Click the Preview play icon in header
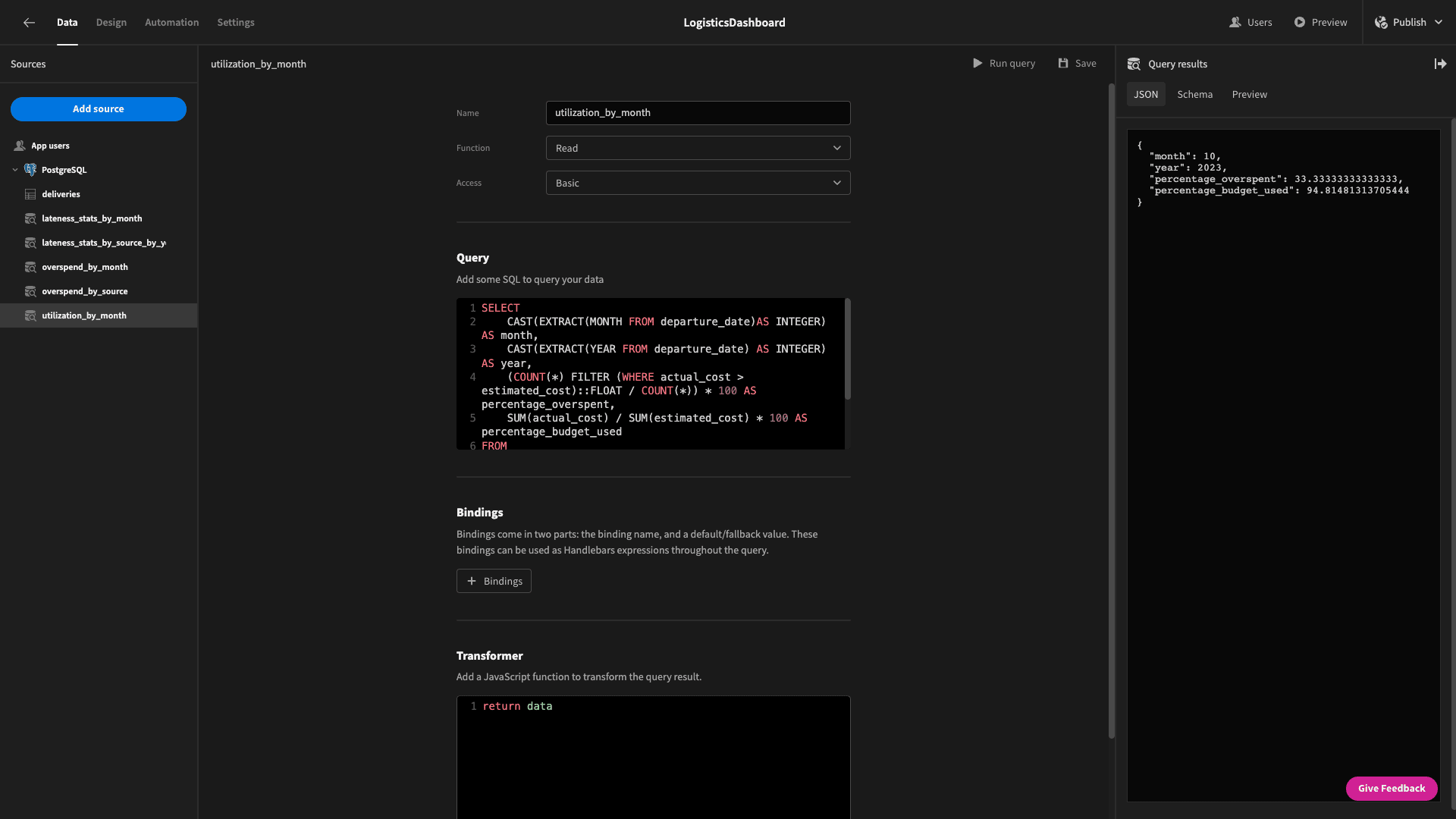The image size is (1456, 819). pyautogui.click(x=1300, y=23)
